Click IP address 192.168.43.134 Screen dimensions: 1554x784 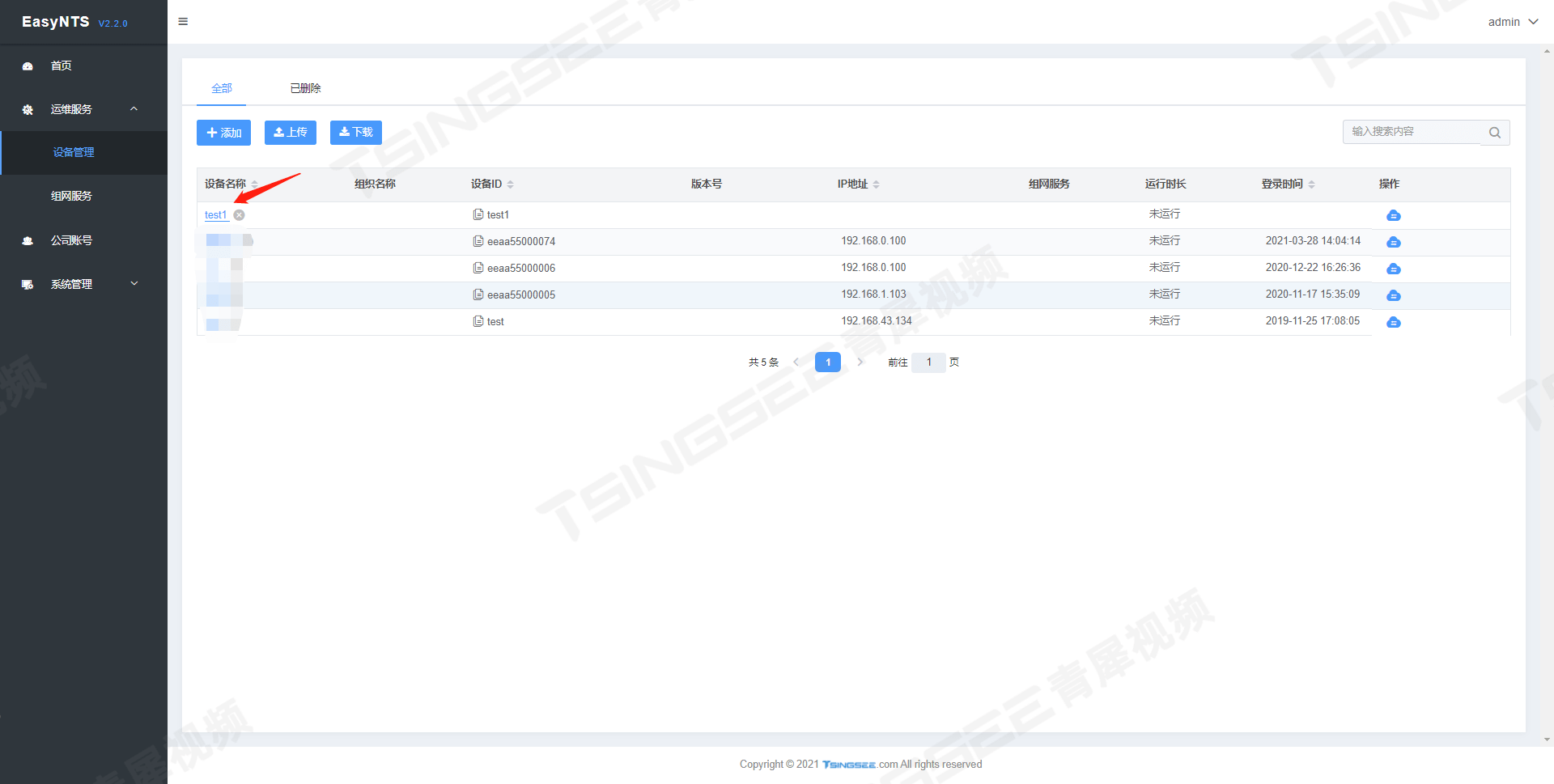coord(877,321)
